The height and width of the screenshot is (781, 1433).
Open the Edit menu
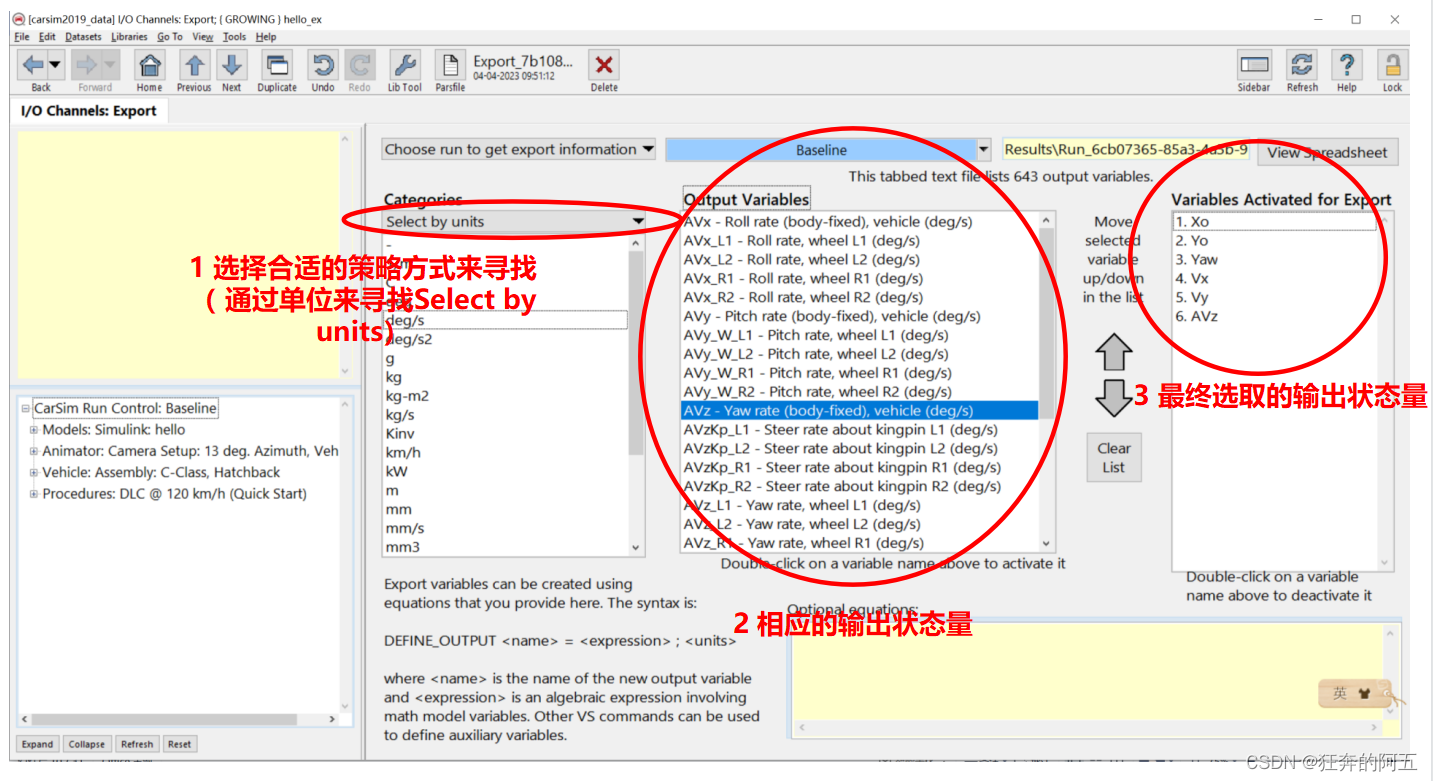(x=47, y=37)
